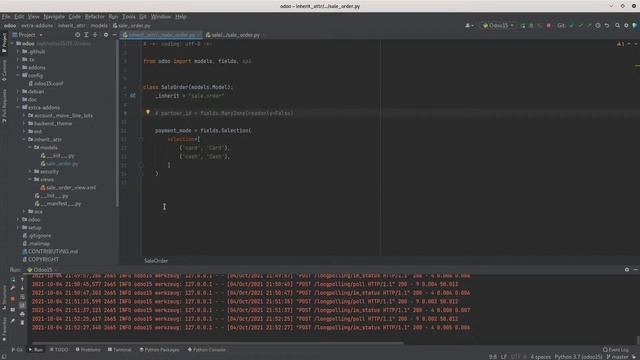Open the Edit menu
Screen dimensions: 640x360
pyautogui.click(x=19, y=17)
